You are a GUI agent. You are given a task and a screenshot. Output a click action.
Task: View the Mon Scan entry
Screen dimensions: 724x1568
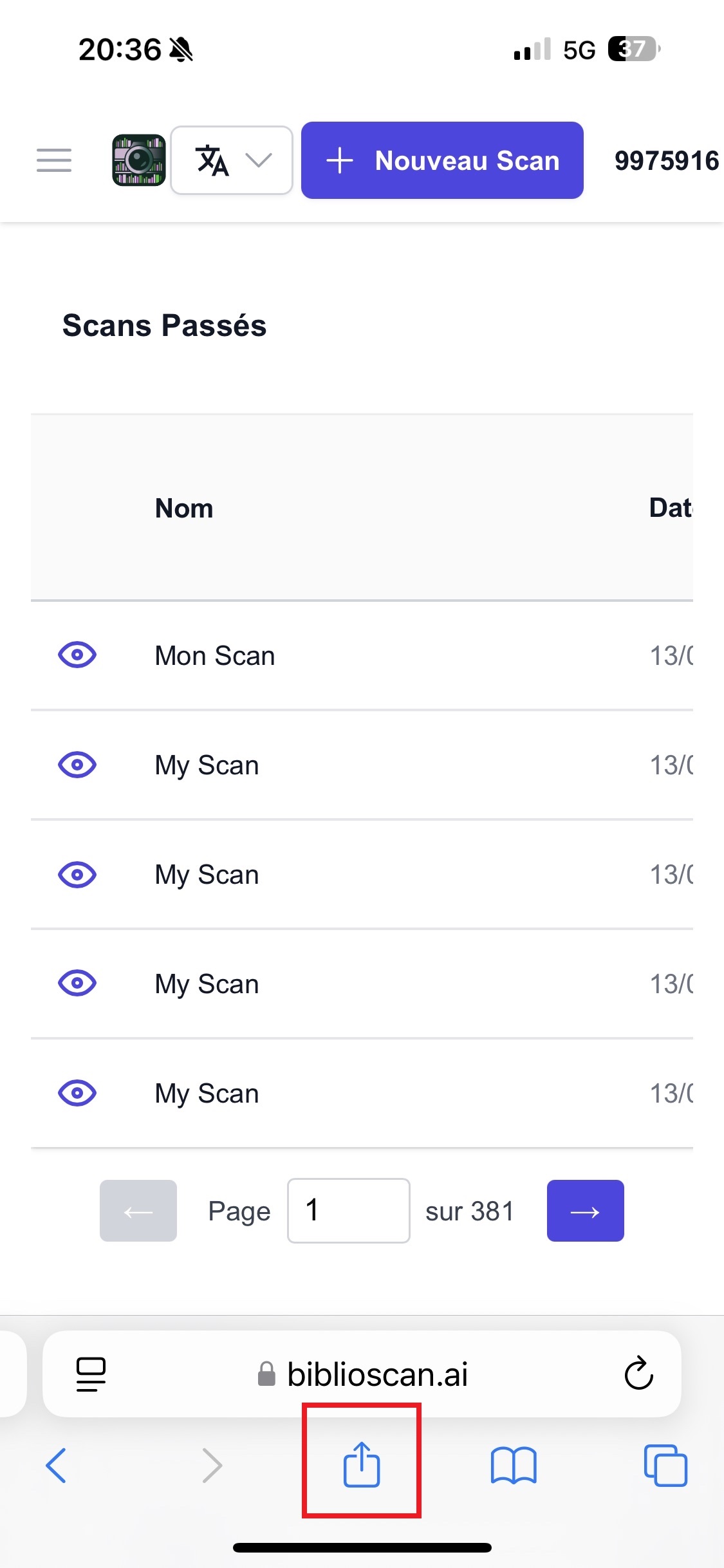pyautogui.click(x=77, y=655)
